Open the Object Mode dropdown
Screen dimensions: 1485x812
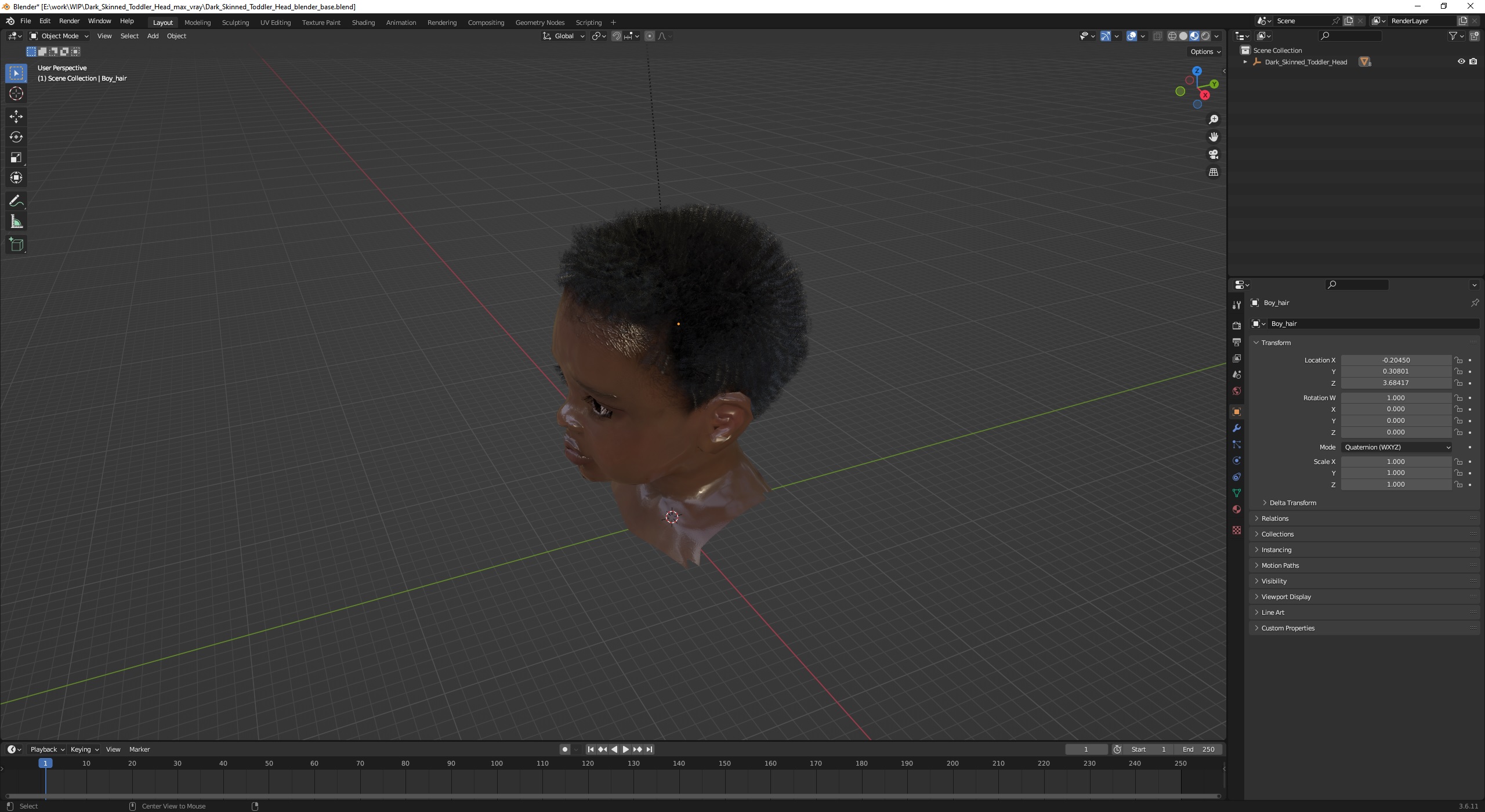[59, 36]
